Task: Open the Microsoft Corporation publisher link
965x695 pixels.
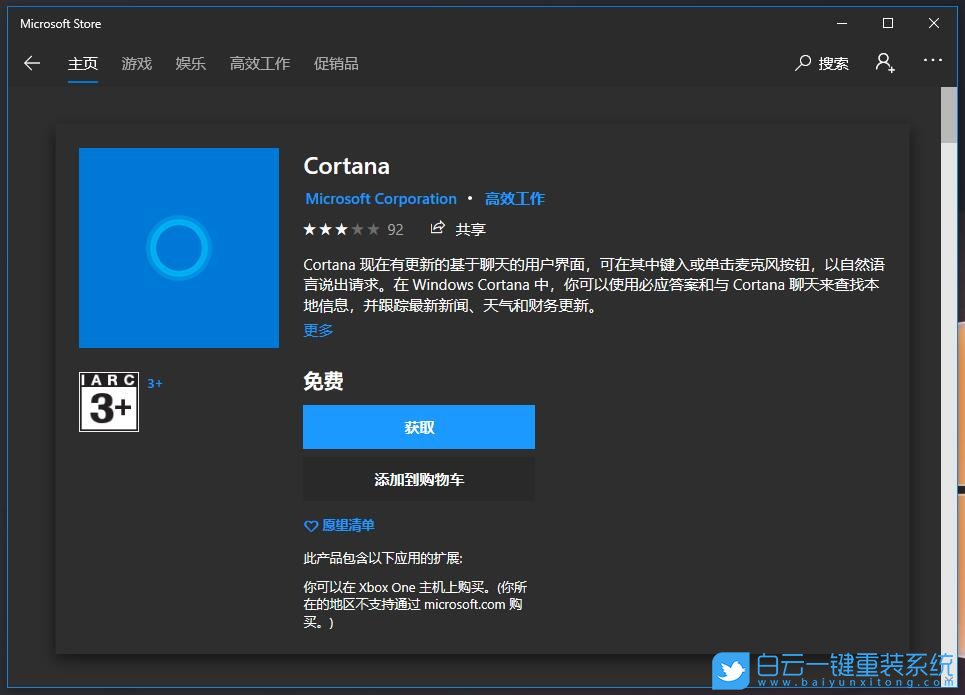Action: click(380, 198)
